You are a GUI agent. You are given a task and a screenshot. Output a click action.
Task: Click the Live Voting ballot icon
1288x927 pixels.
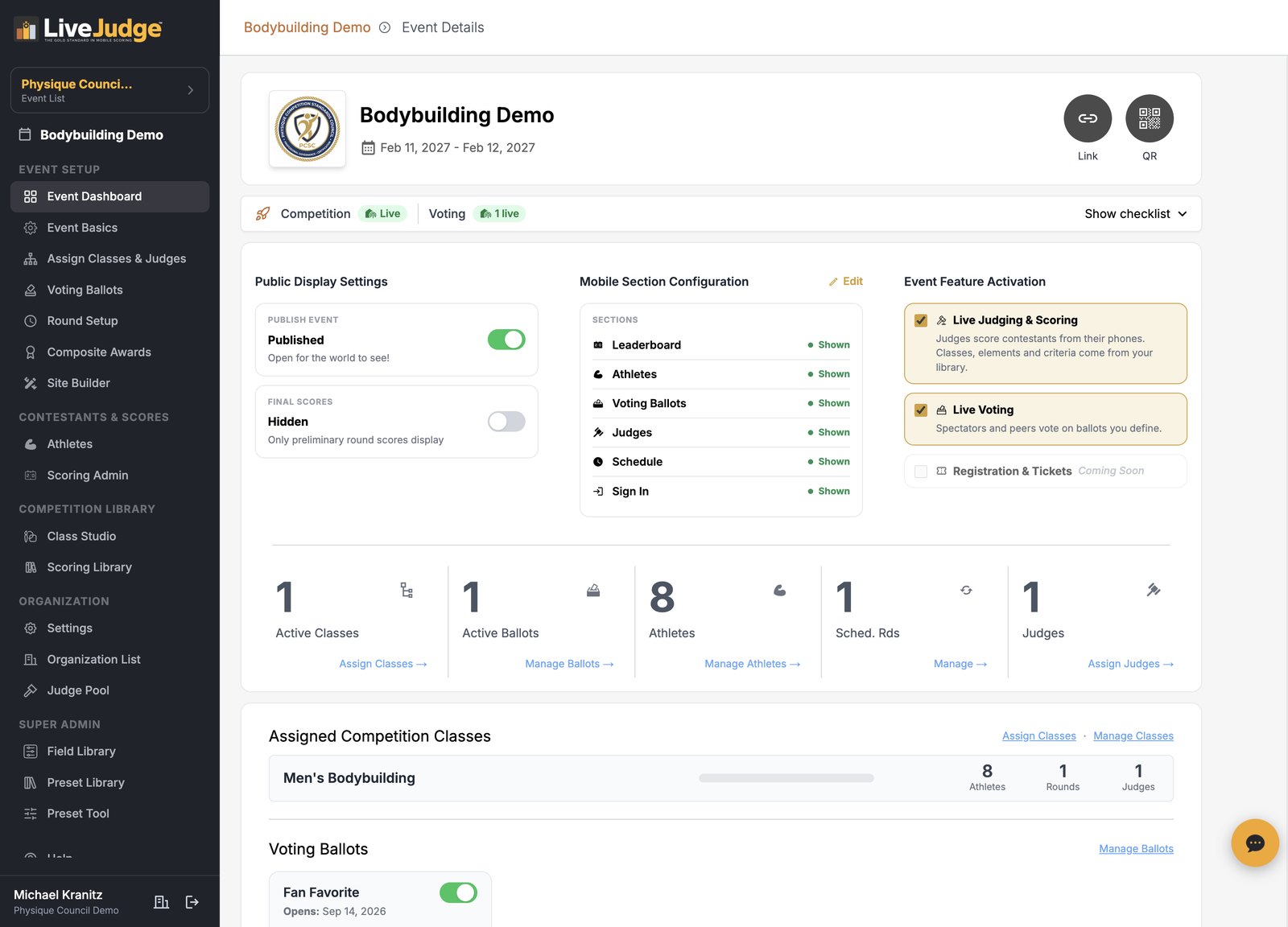click(x=942, y=410)
